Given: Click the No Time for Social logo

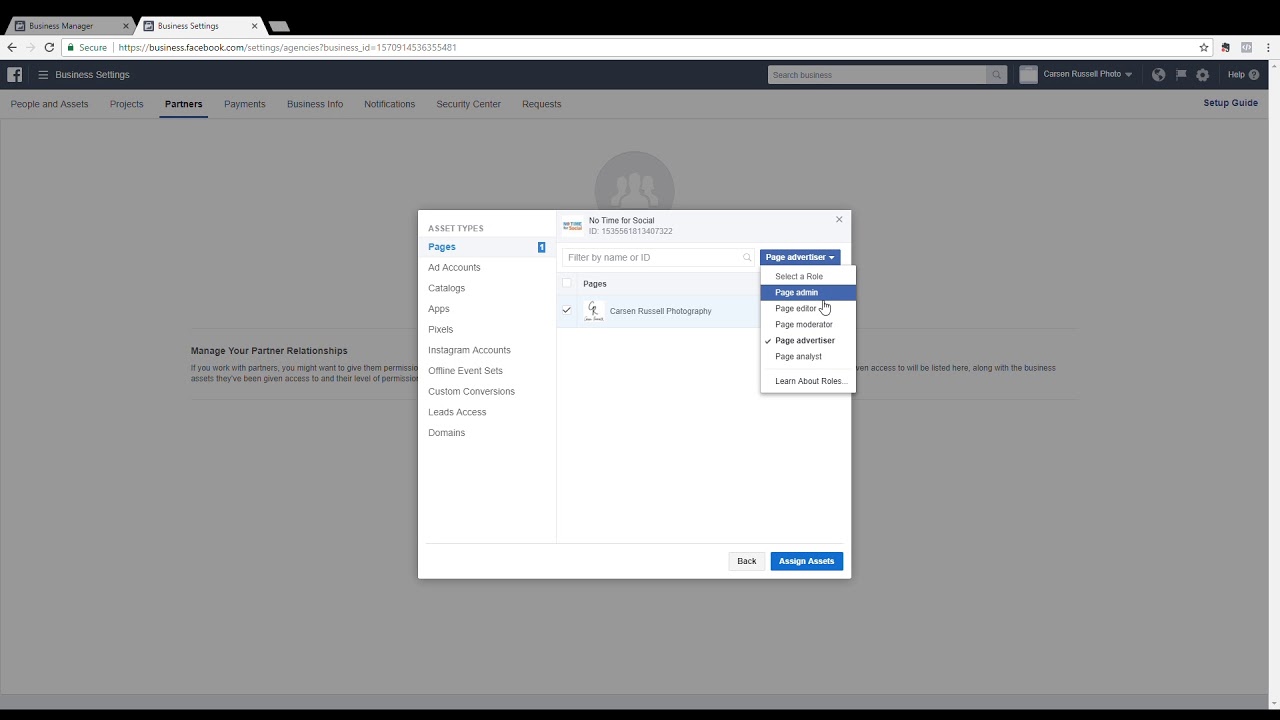Looking at the screenshot, I should (572, 226).
